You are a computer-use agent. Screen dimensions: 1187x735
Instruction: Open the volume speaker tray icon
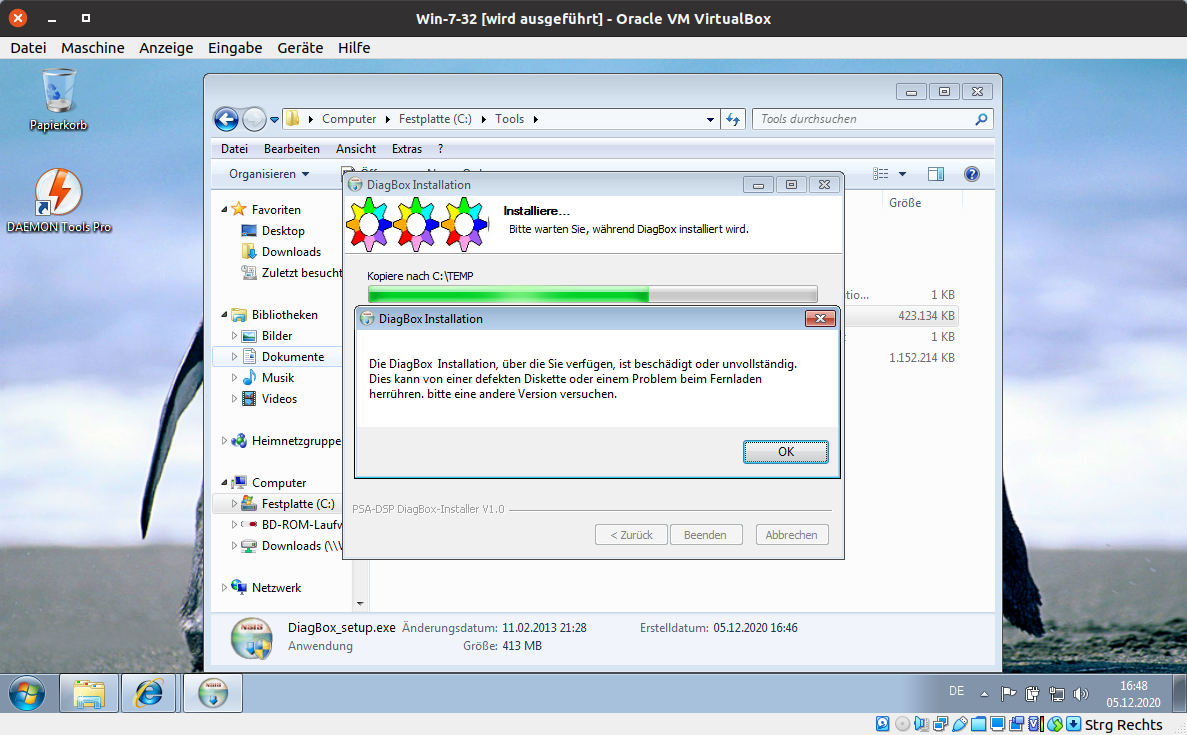tap(1081, 693)
